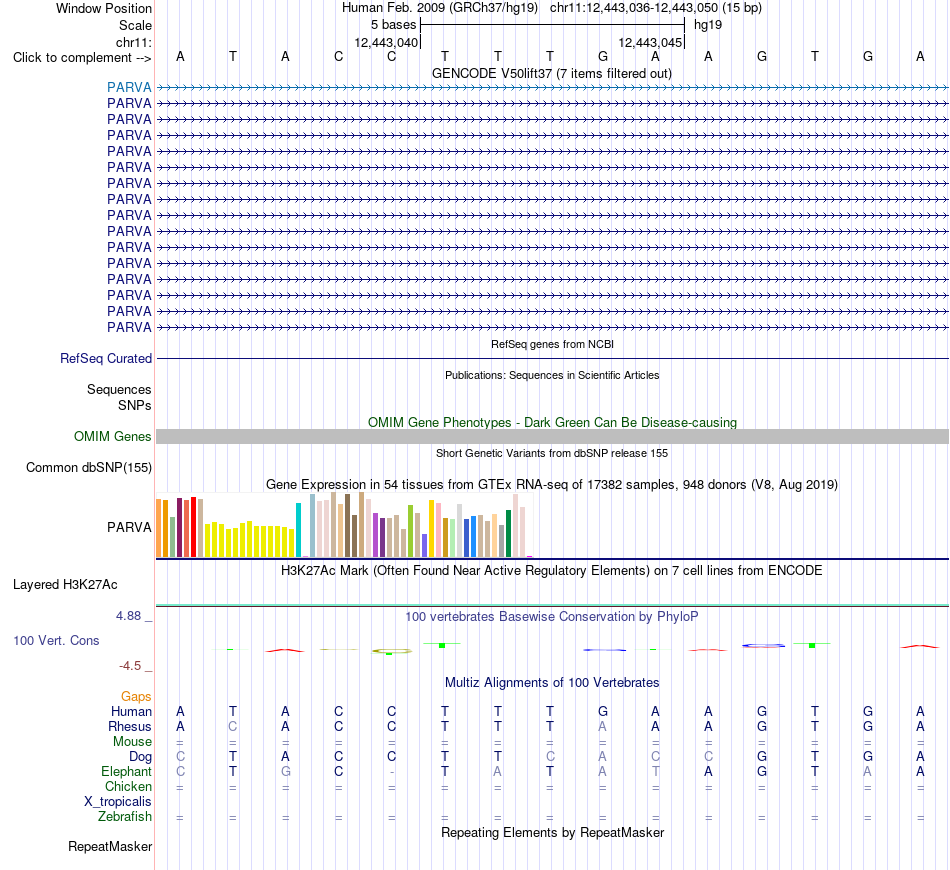The width and height of the screenshot is (950, 870).
Task: Click the PARVA label beside the GTEx bar chart
Action: [x=129, y=527]
